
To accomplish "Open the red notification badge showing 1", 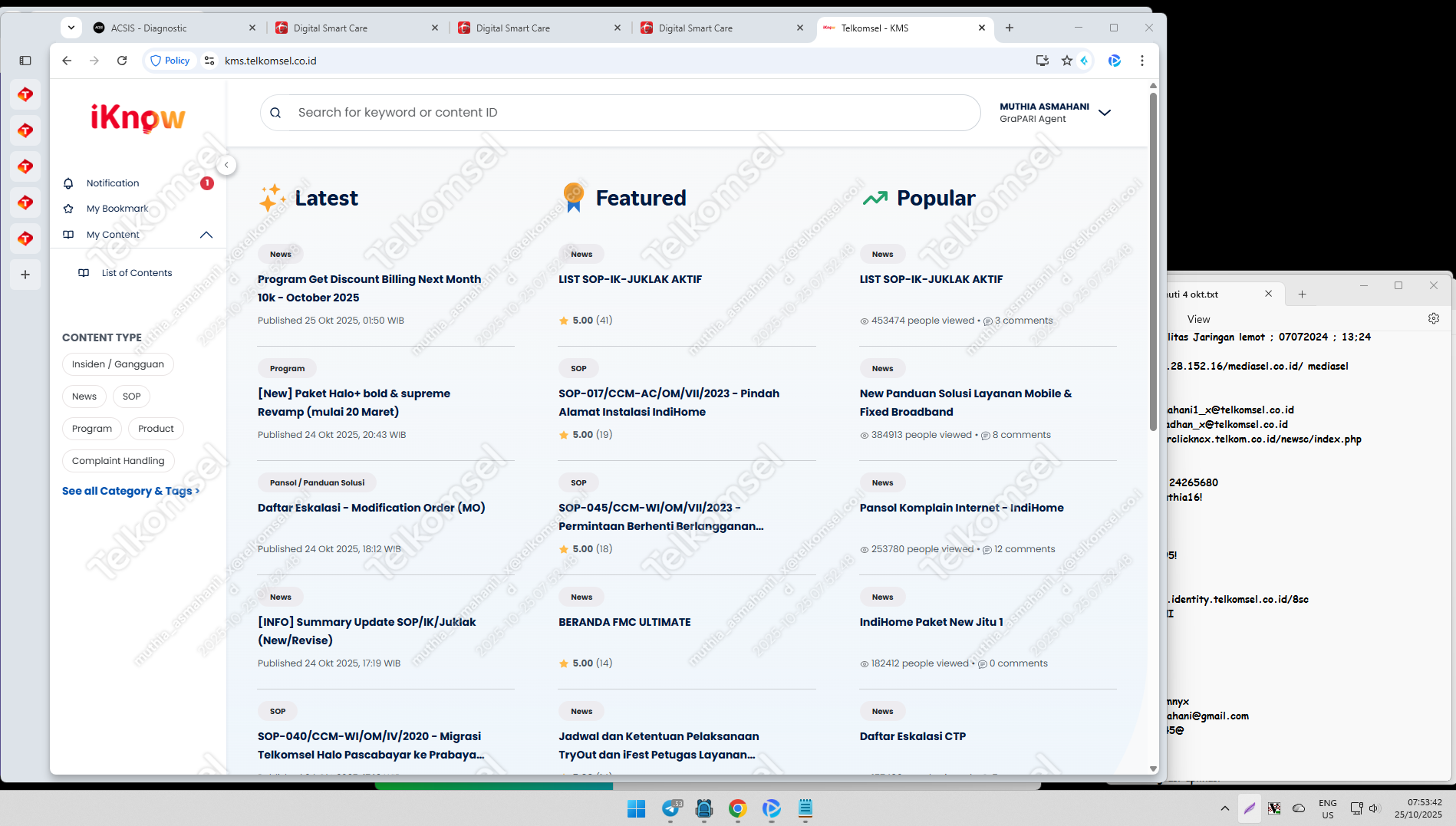I will 206,183.
